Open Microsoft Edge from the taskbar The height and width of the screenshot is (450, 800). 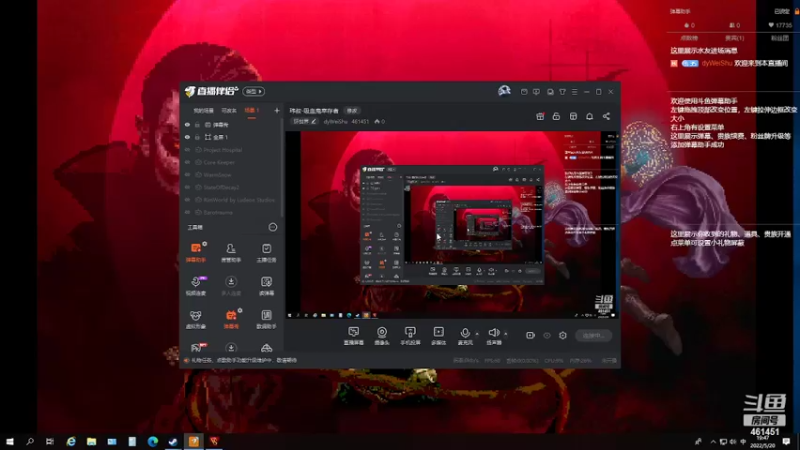pos(153,441)
